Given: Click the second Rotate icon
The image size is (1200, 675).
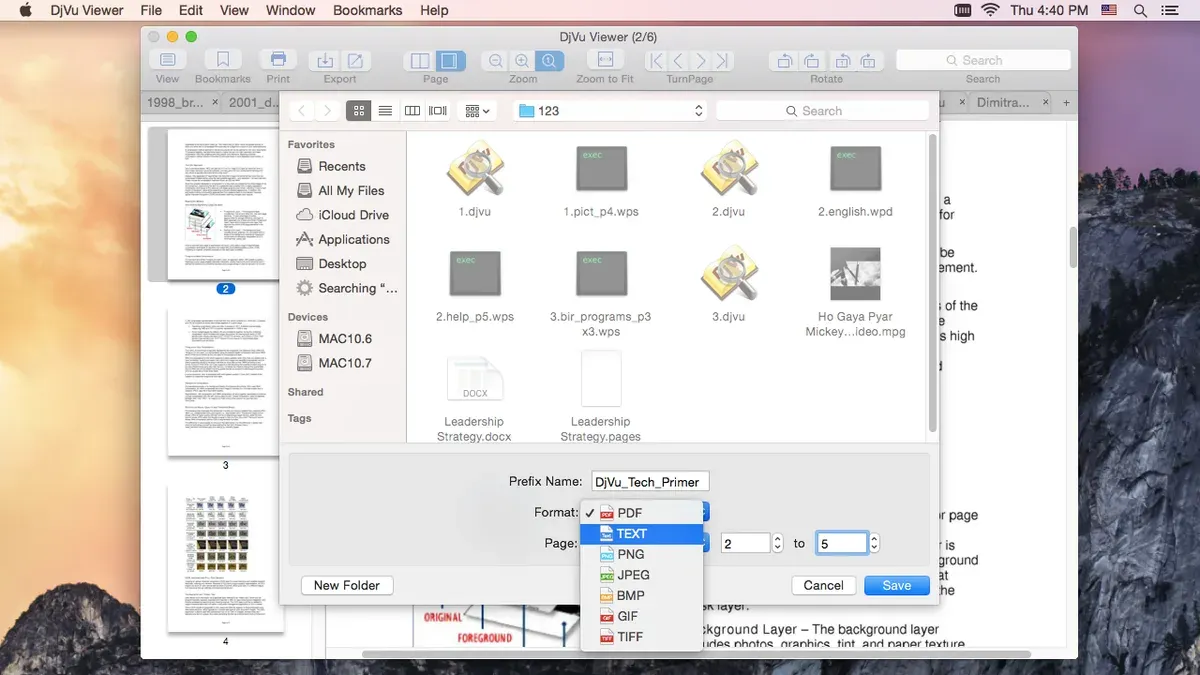Looking at the screenshot, I should [x=812, y=61].
